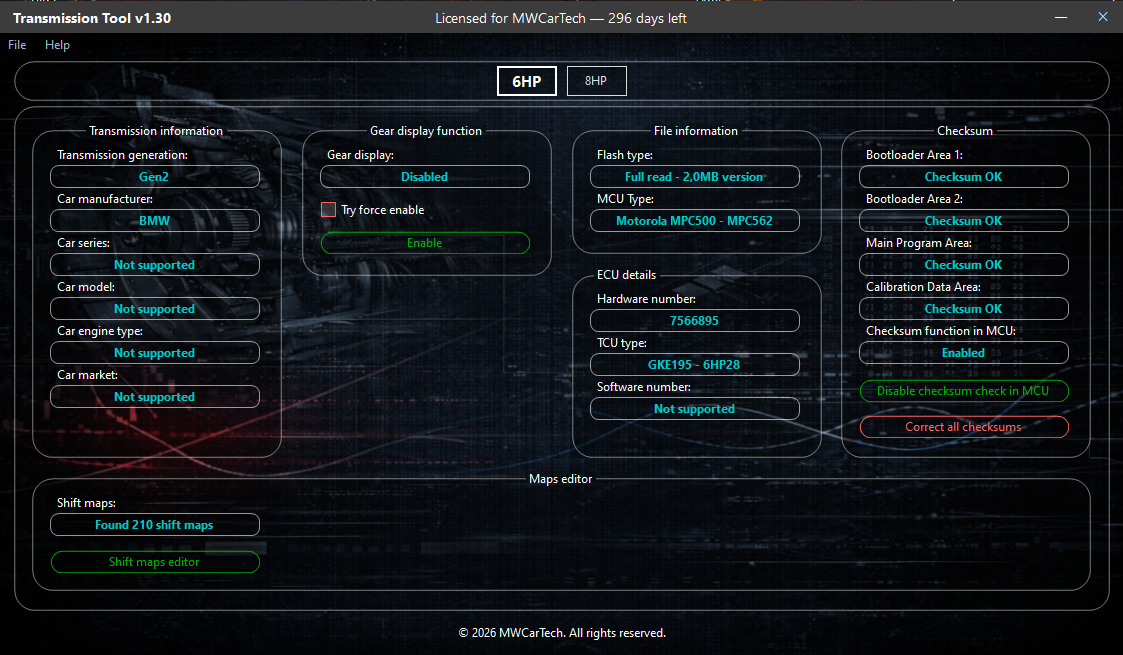
Task: Click the Checksum function Enabled value
Action: (963, 353)
